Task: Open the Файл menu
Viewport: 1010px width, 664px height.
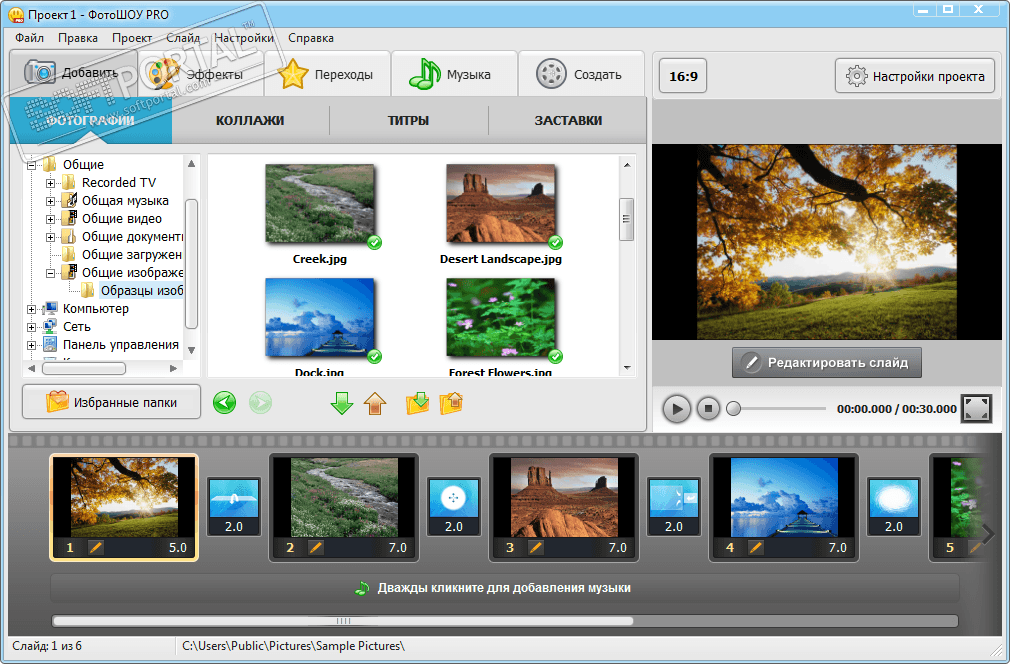Action: click(x=30, y=38)
